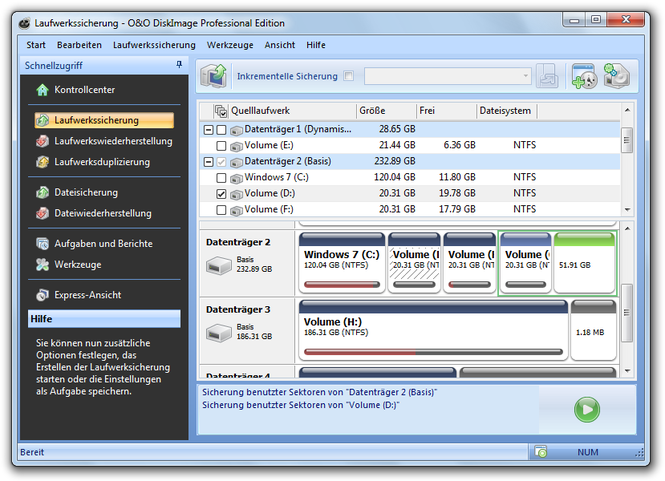
Task: Click the Datenträger 3 disk icon in map
Action: click(x=219, y=333)
